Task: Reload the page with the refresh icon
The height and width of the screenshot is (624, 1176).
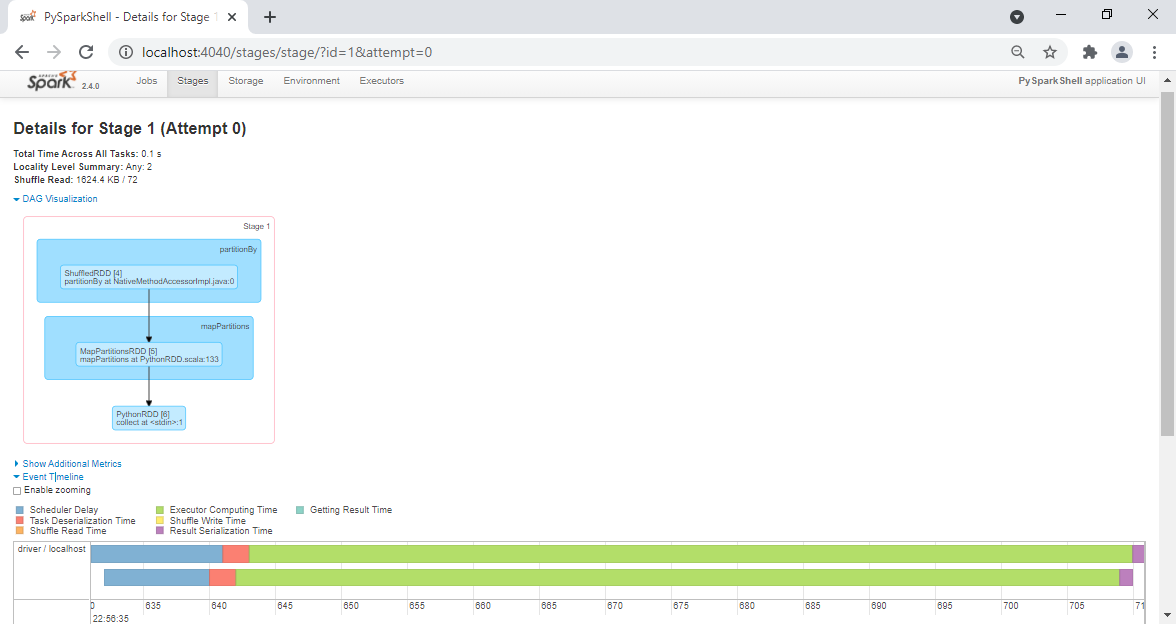Action: point(86,52)
